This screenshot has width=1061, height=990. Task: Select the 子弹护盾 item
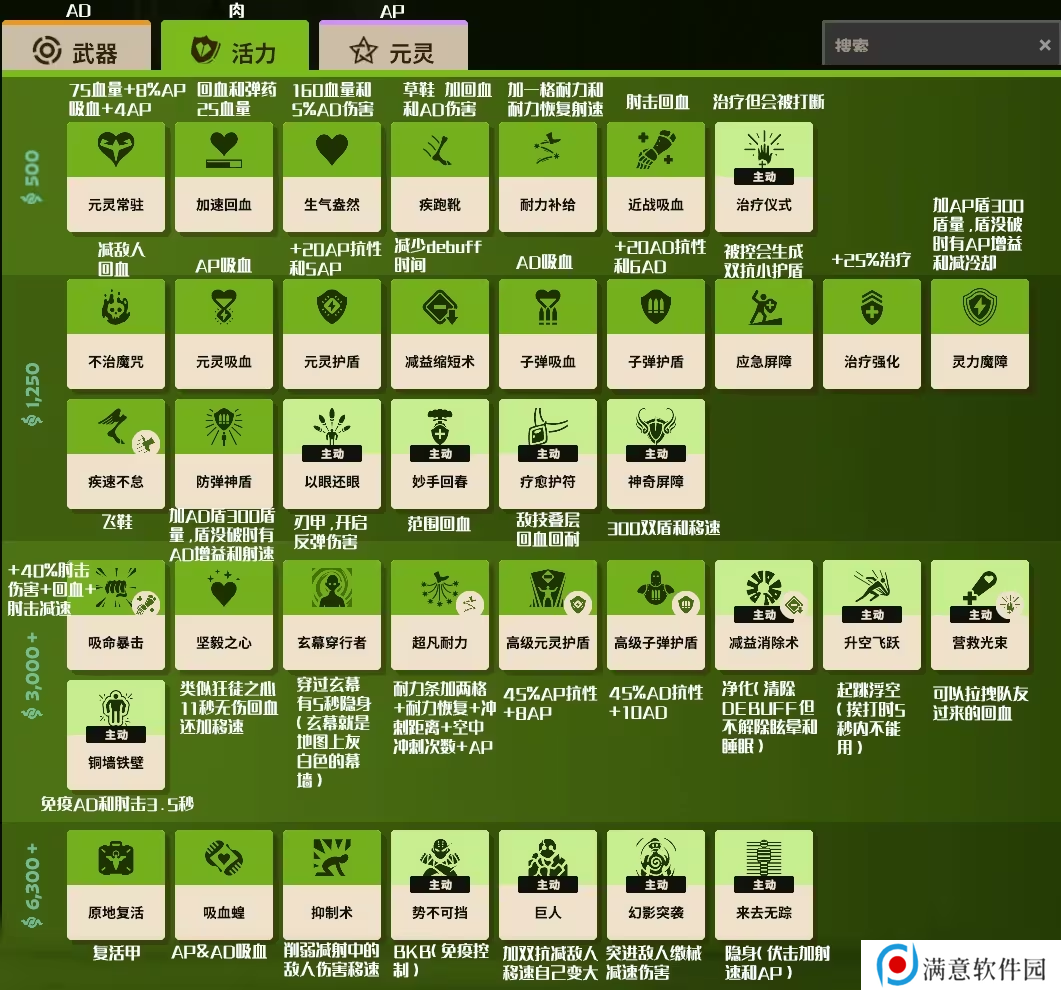click(x=656, y=334)
